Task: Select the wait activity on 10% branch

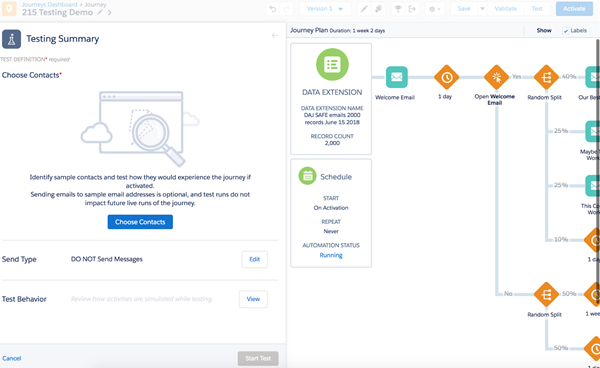Action: click(x=592, y=240)
